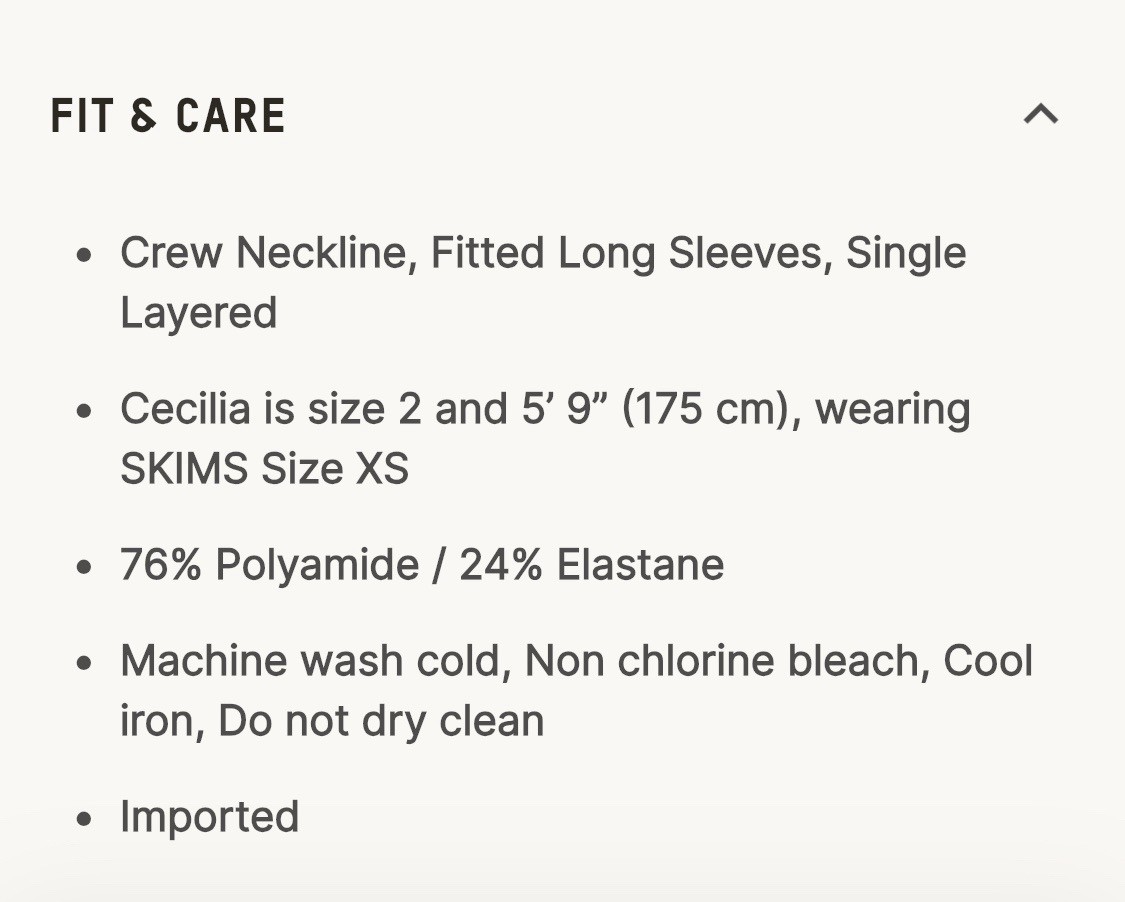The width and height of the screenshot is (1125, 902).
Task: Click the word Single in first bullet
Action: click(x=906, y=253)
